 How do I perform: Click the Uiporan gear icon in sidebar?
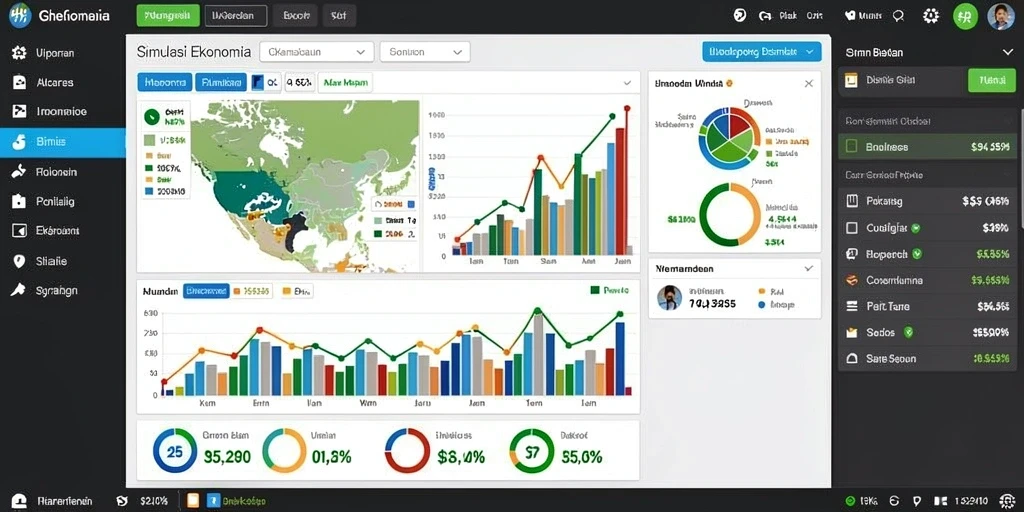pyautogui.click(x=19, y=53)
